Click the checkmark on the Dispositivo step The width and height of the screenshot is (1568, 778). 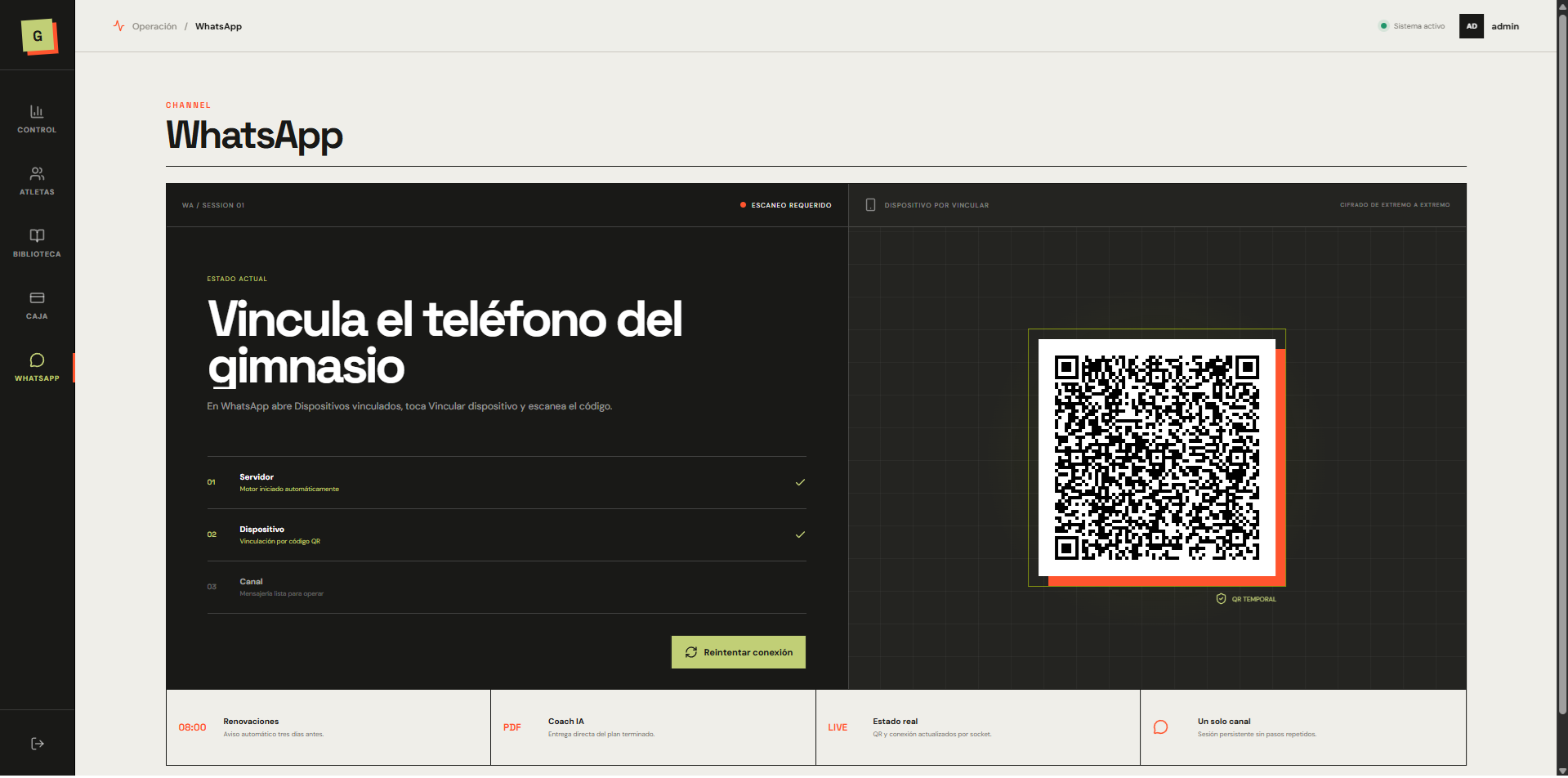pyautogui.click(x=800, y=534)
